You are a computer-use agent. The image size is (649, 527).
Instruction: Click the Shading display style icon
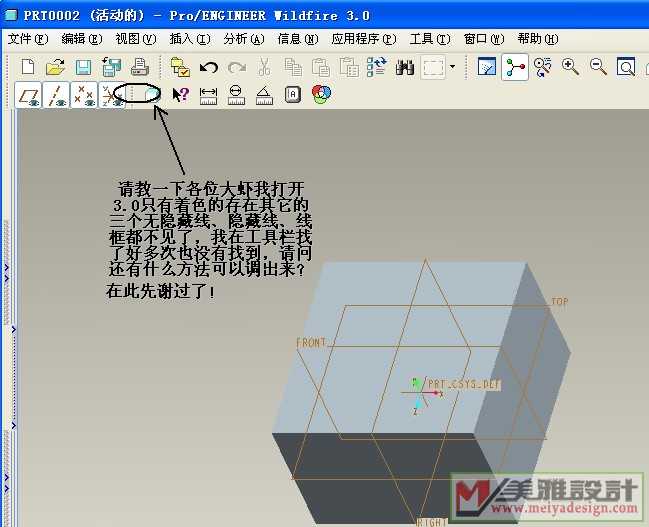tap(152, 94)
